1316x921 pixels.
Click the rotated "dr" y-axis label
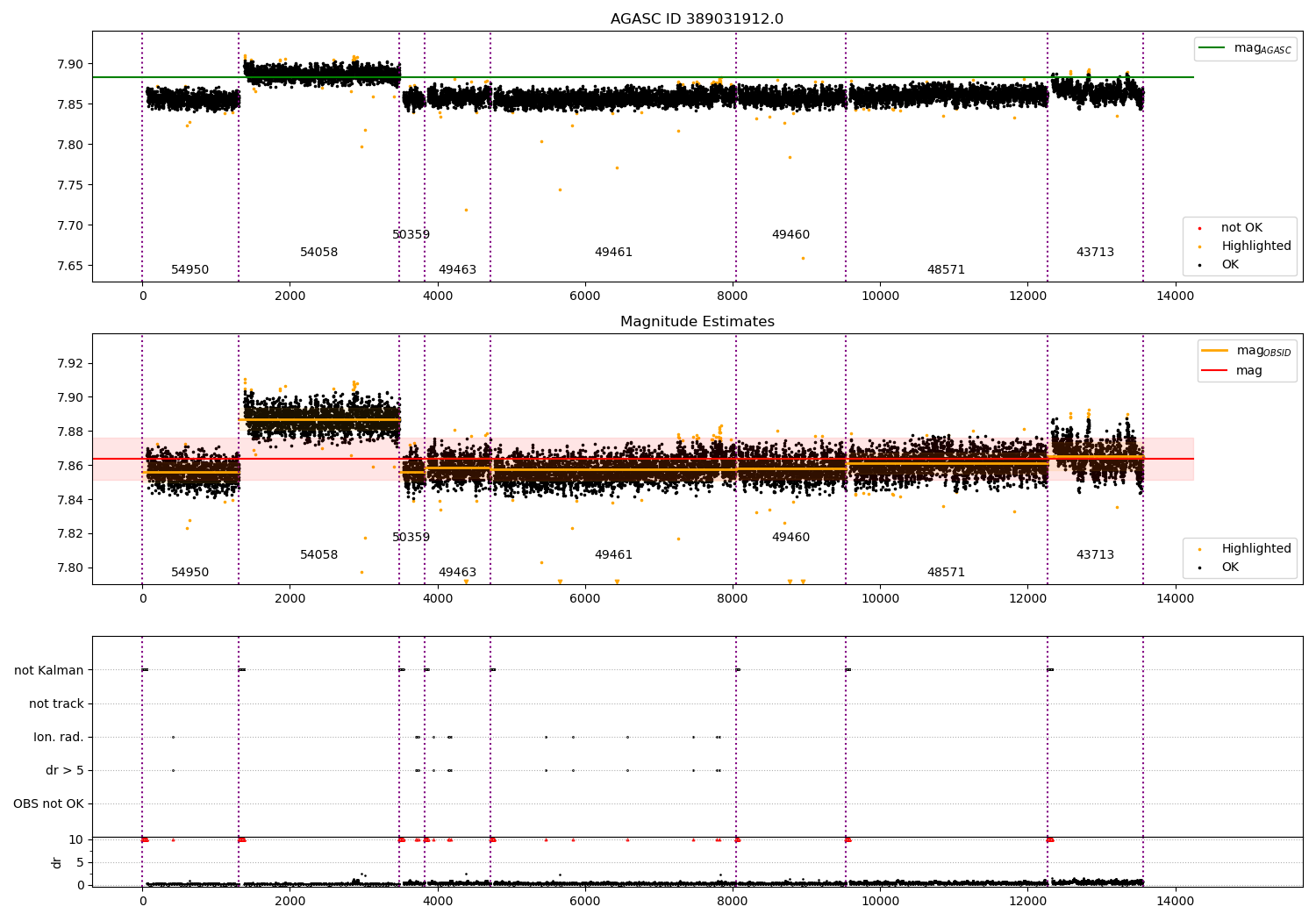[x=57, y=862]
